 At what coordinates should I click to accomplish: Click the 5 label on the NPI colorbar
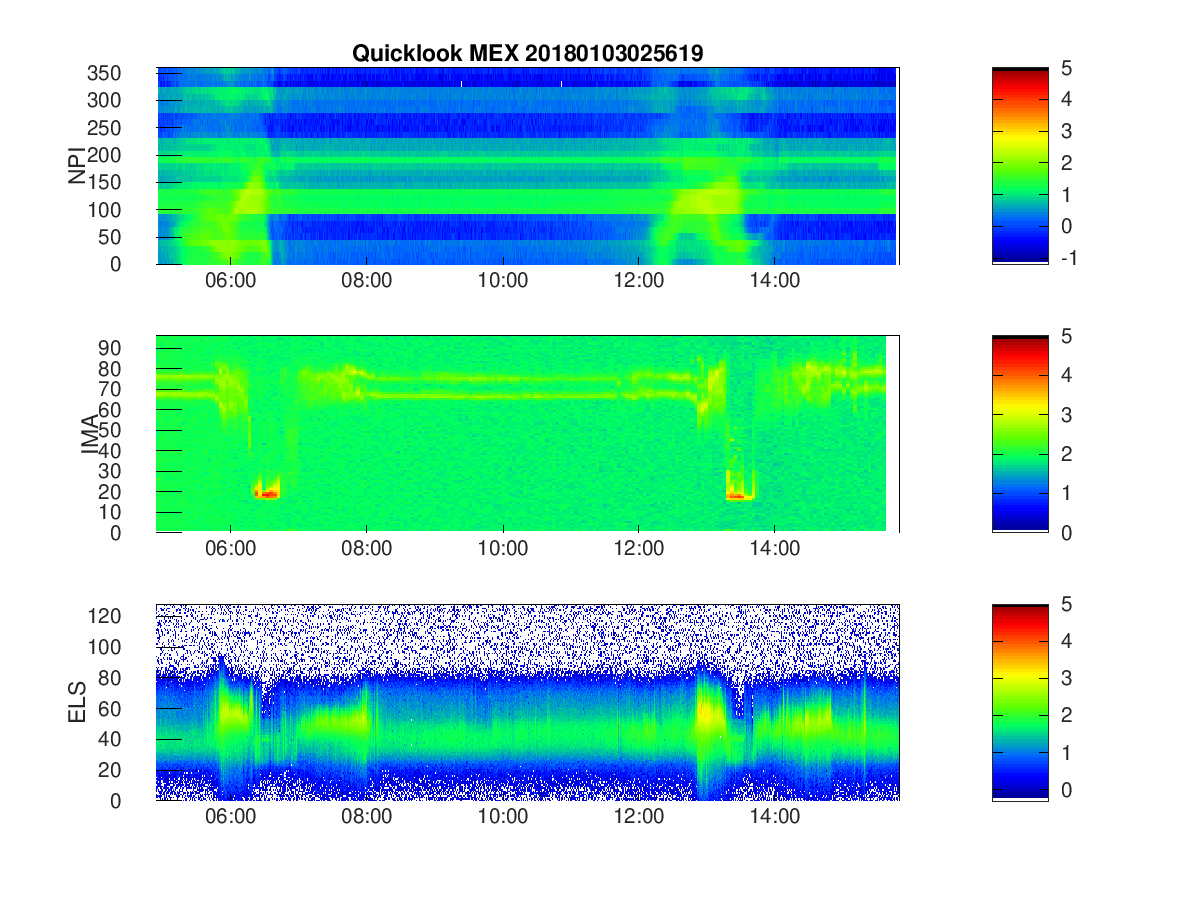pos(1066,68)
